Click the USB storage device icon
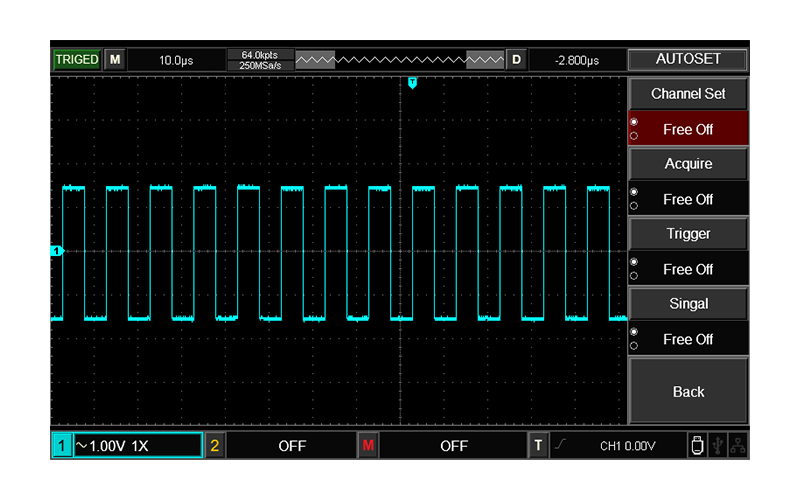 click(x=696, y=446)
